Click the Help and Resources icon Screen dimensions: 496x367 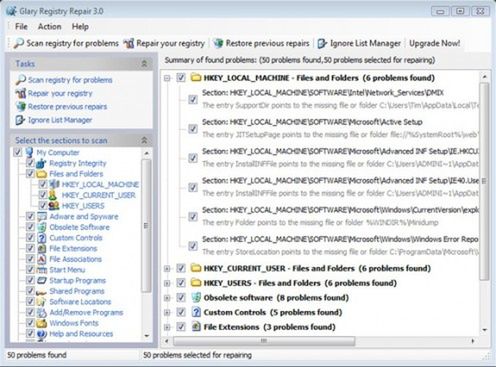(x=42, y=334)
